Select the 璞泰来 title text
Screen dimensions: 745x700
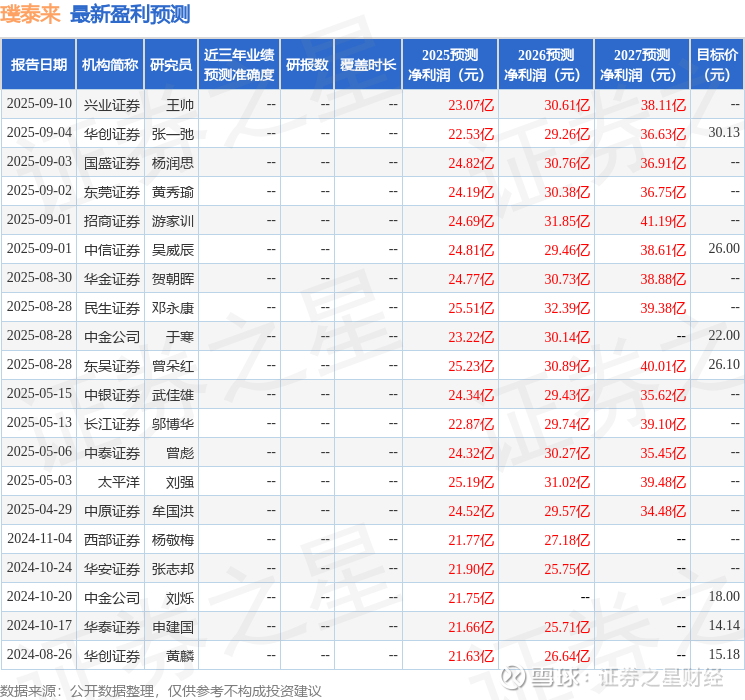click(30, 14)
